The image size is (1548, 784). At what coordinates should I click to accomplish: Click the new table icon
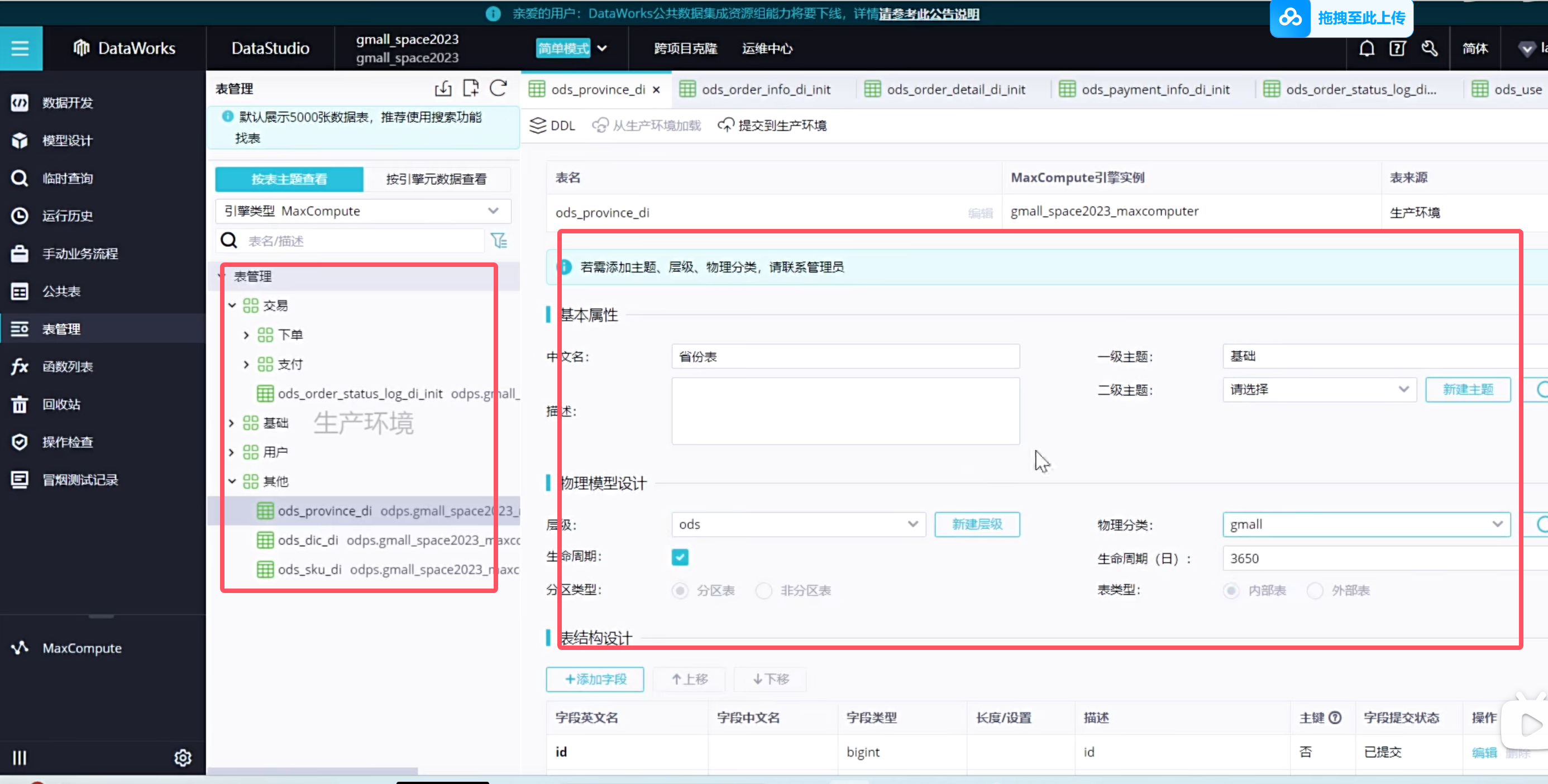(x=471, y=88)
